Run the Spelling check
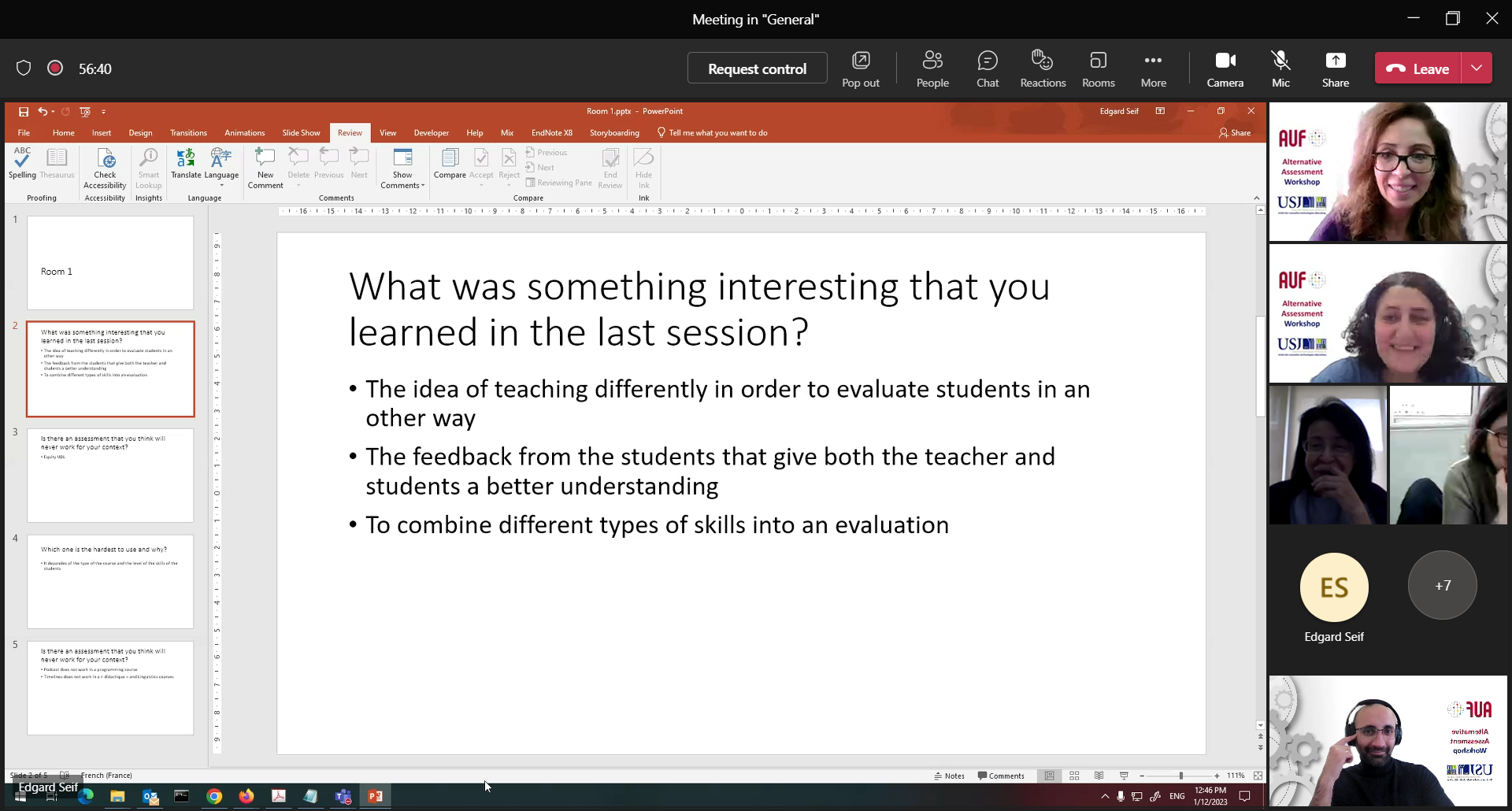1512x811 pixels. click(22, 163)
